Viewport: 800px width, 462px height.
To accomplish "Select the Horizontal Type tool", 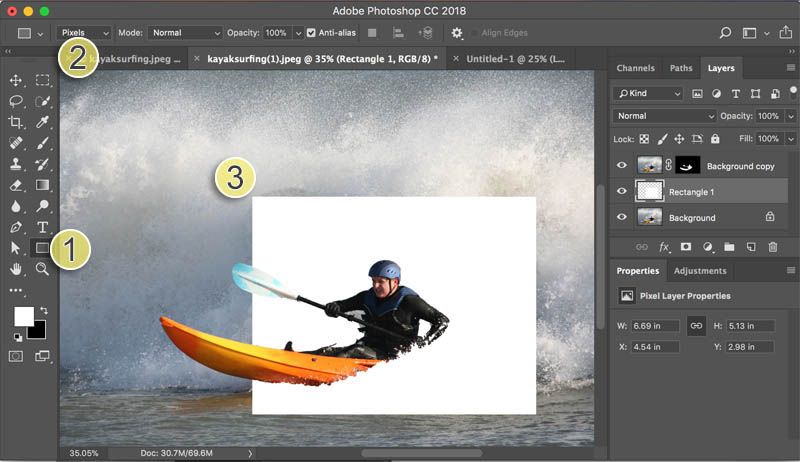I will [42, 227].
